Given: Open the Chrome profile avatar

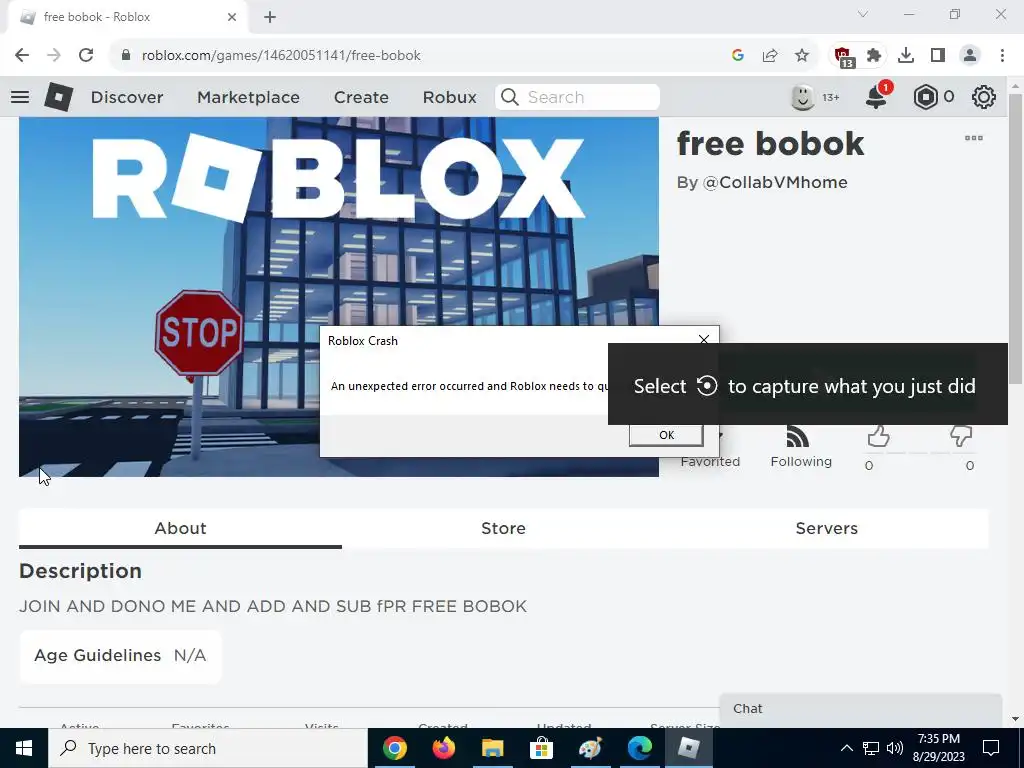Looking at the screenshot, I should tap(970, 56).
